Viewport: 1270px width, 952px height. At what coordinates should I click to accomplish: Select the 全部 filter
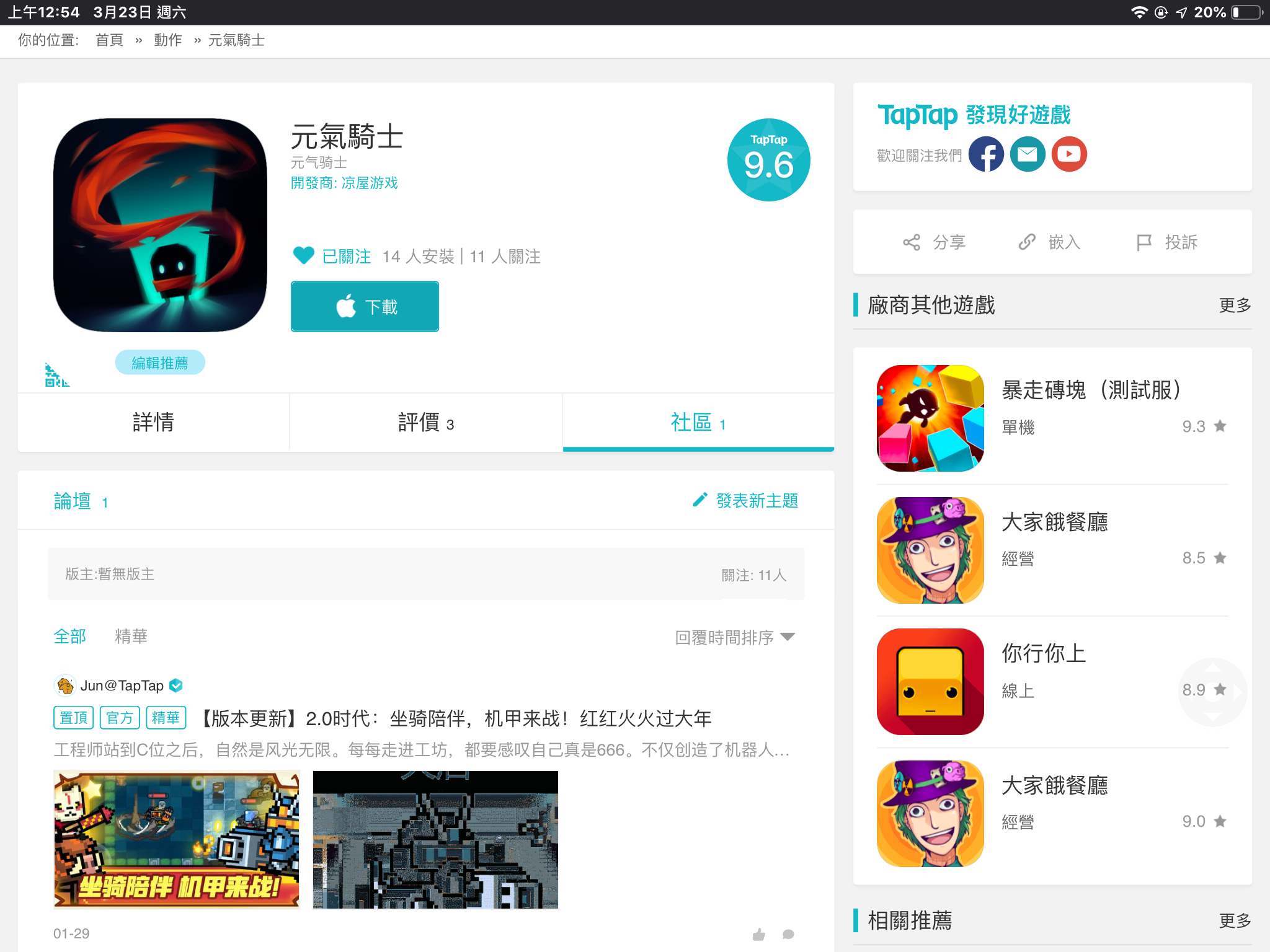point(69,637)
